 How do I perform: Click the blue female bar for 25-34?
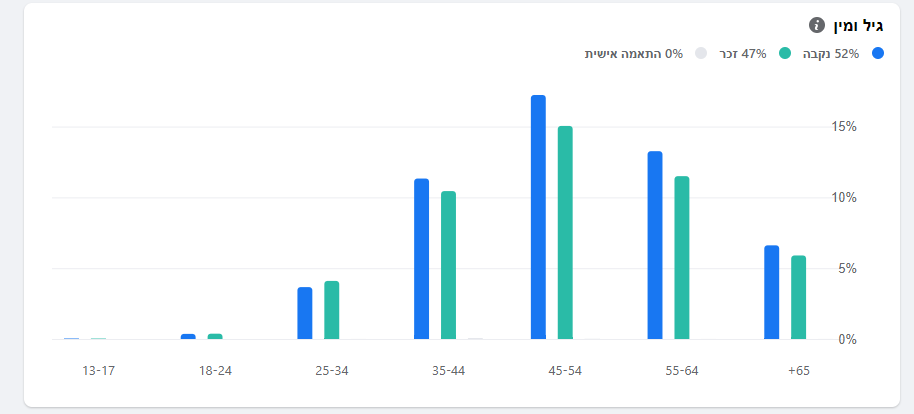pos(304,314)
